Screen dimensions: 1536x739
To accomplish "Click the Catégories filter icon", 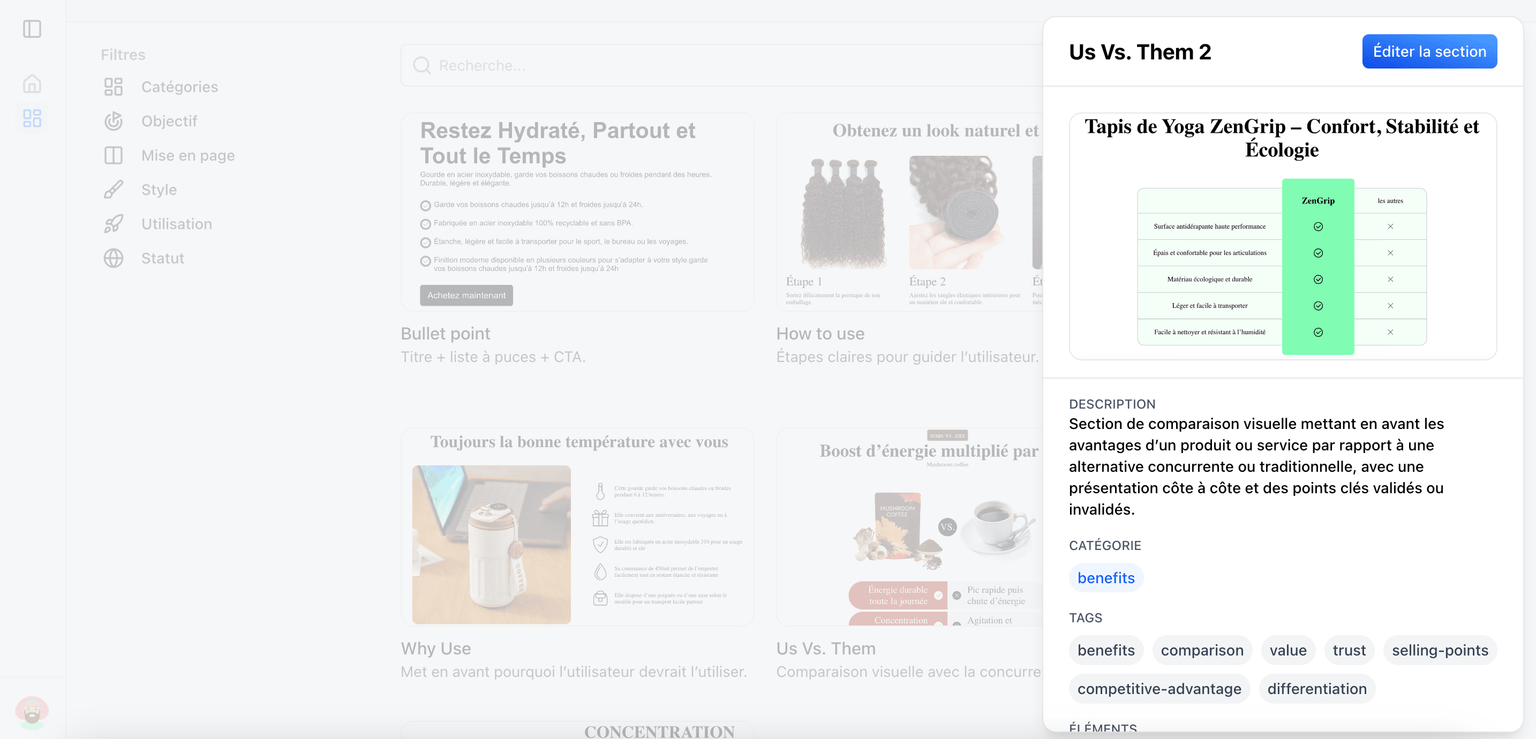I will (114, 87).
